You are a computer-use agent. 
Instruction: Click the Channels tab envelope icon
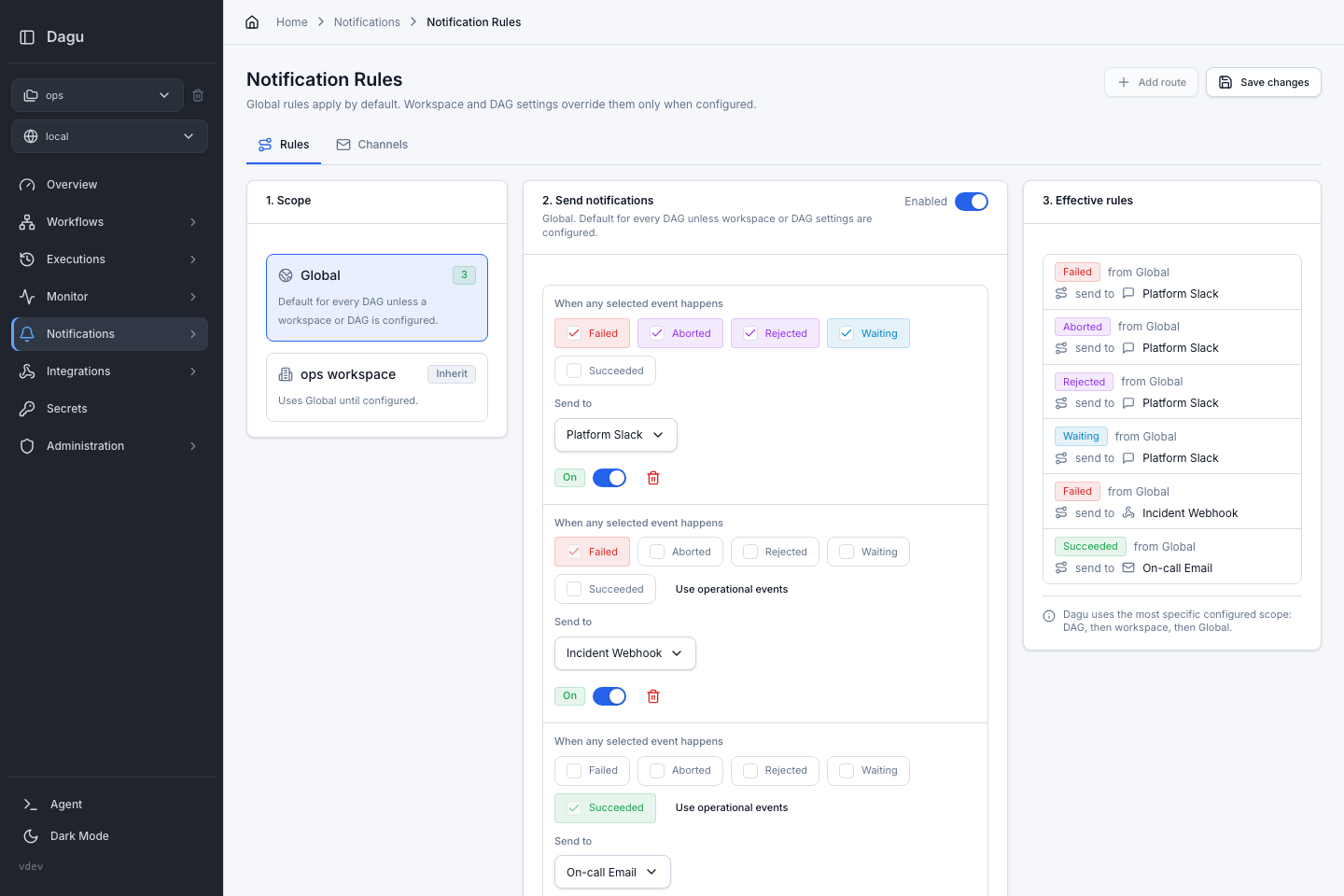343,145
